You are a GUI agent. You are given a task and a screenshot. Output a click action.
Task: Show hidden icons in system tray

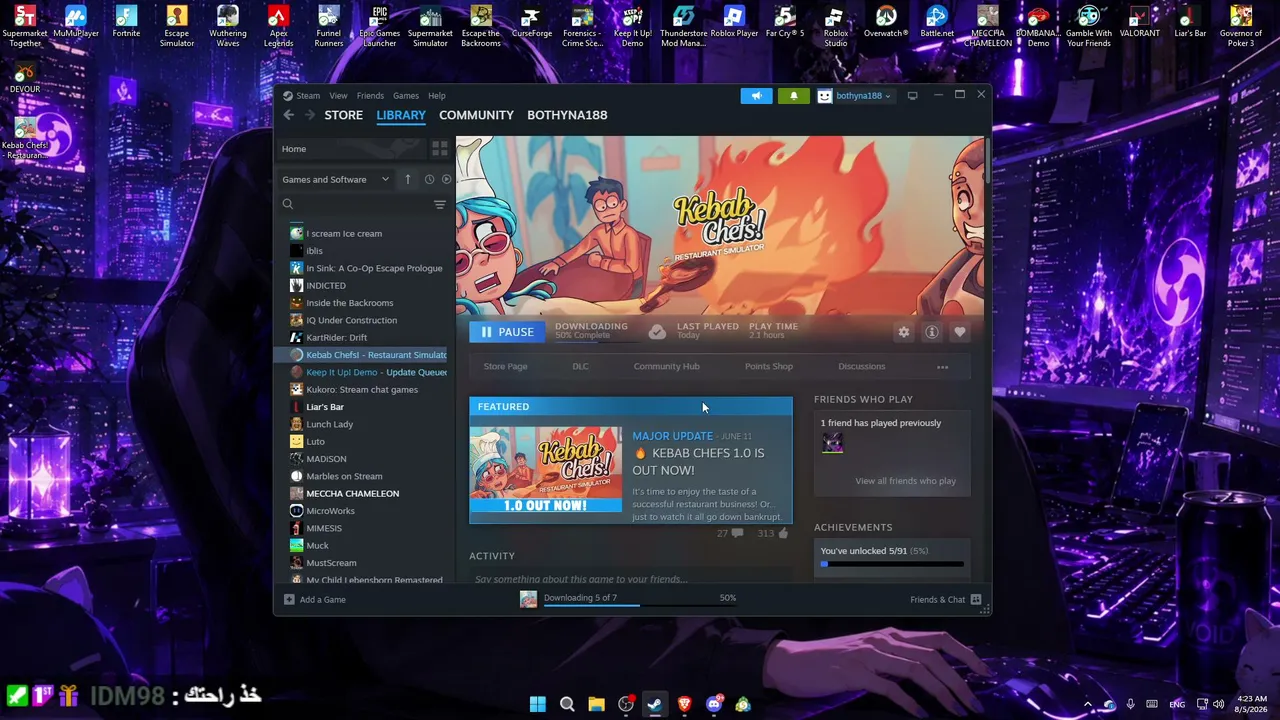point(1088,704)
